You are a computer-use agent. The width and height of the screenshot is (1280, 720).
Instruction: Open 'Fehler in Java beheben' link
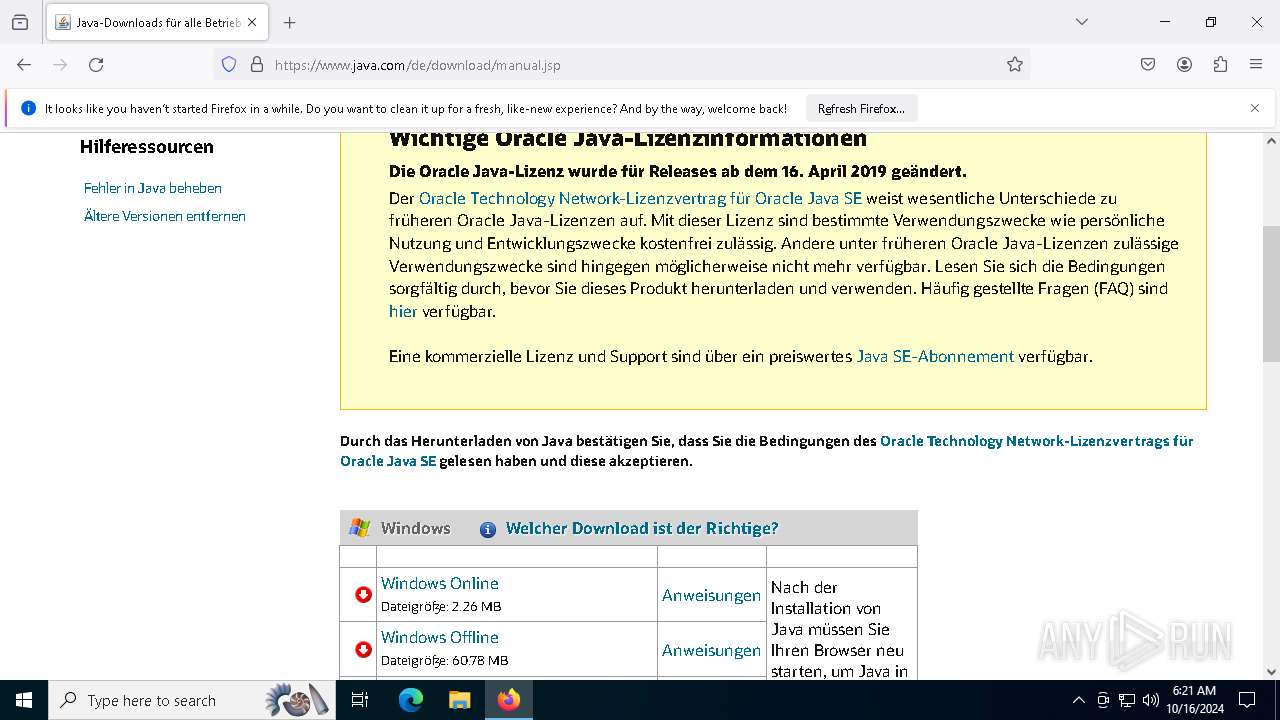[x=153, y=188]
